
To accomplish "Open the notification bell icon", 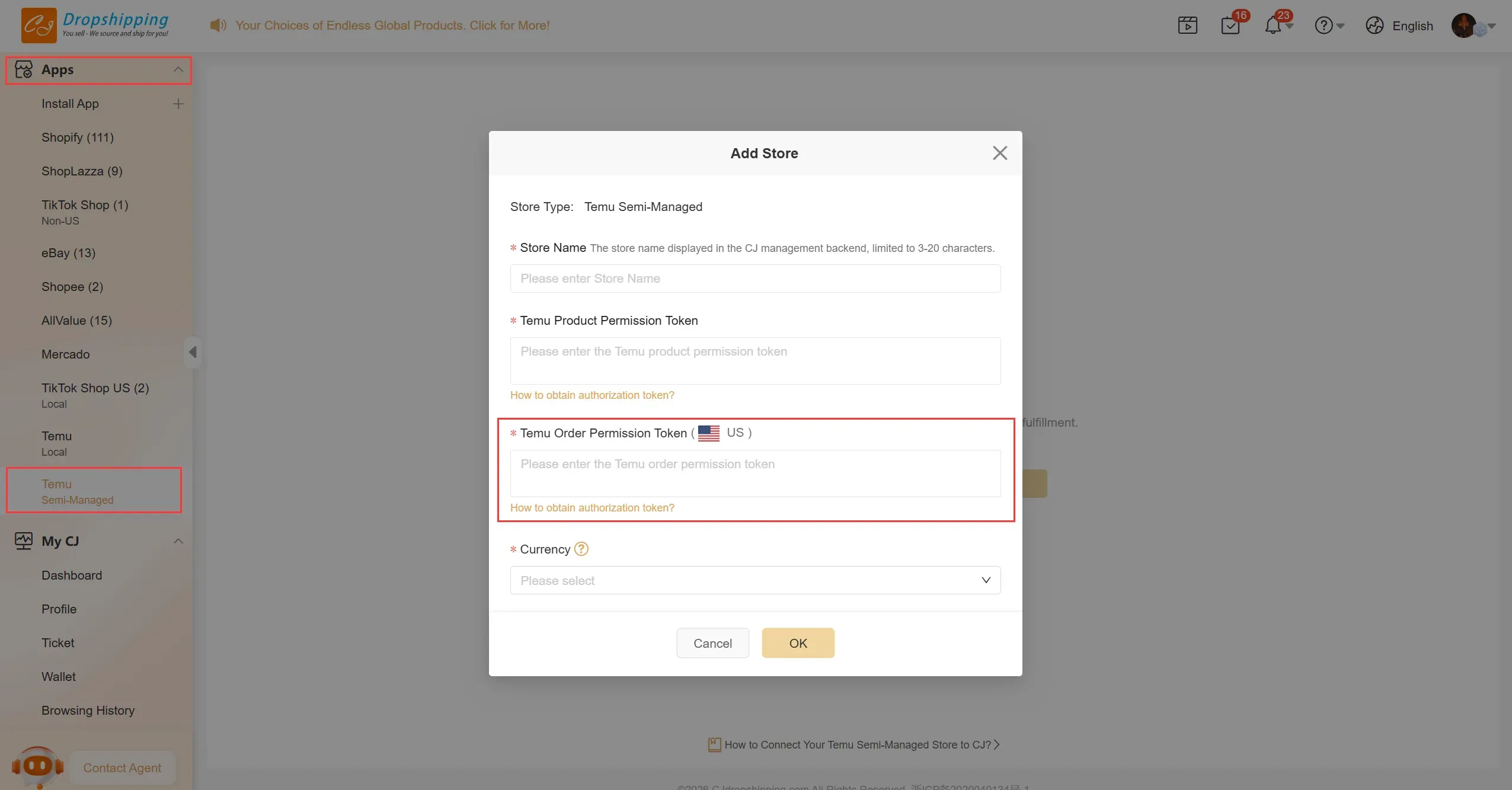I will 1273,25.
